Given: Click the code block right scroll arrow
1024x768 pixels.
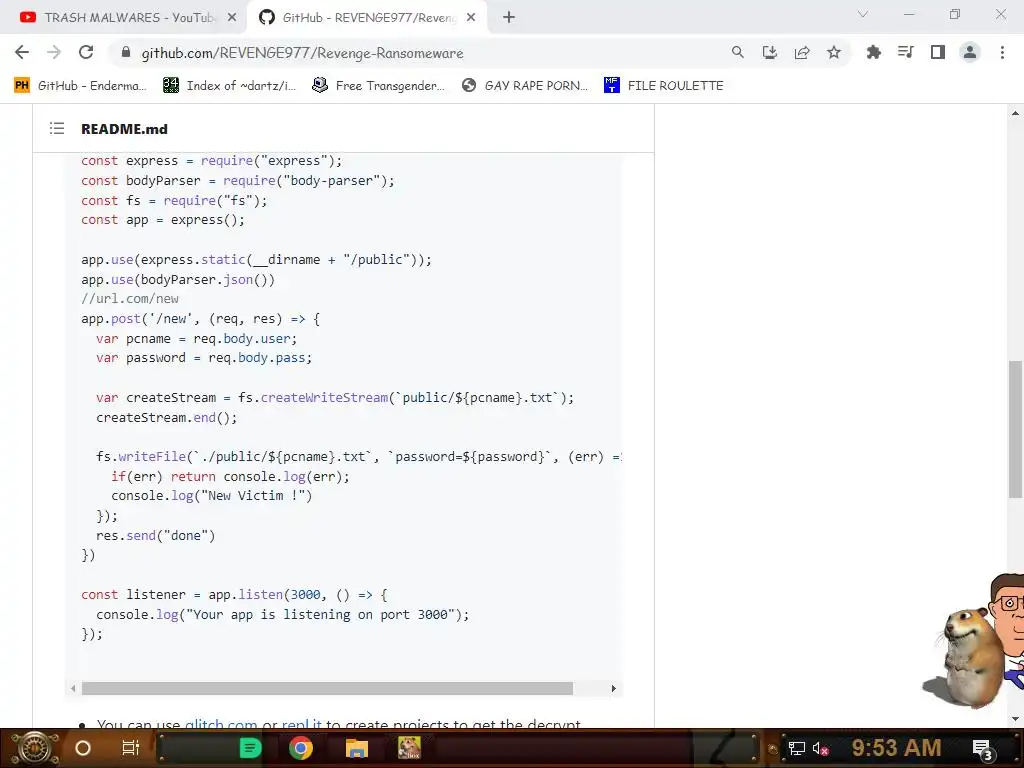Looking at the screenshot, I should (613, 688).
